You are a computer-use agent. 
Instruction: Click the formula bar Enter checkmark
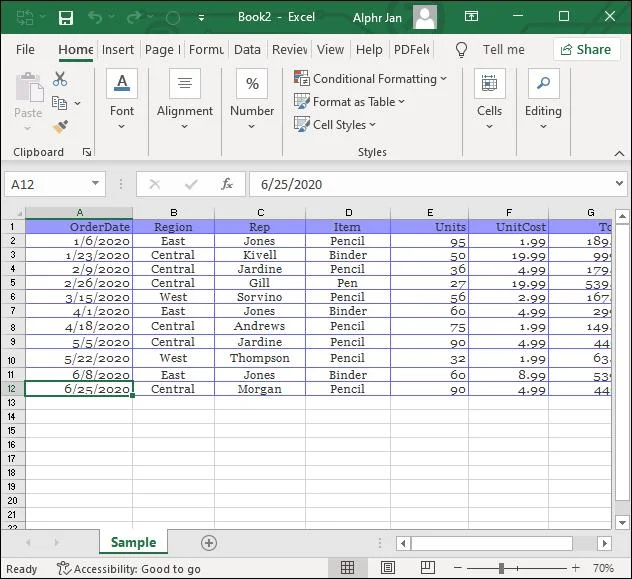(x=191, y=185)
